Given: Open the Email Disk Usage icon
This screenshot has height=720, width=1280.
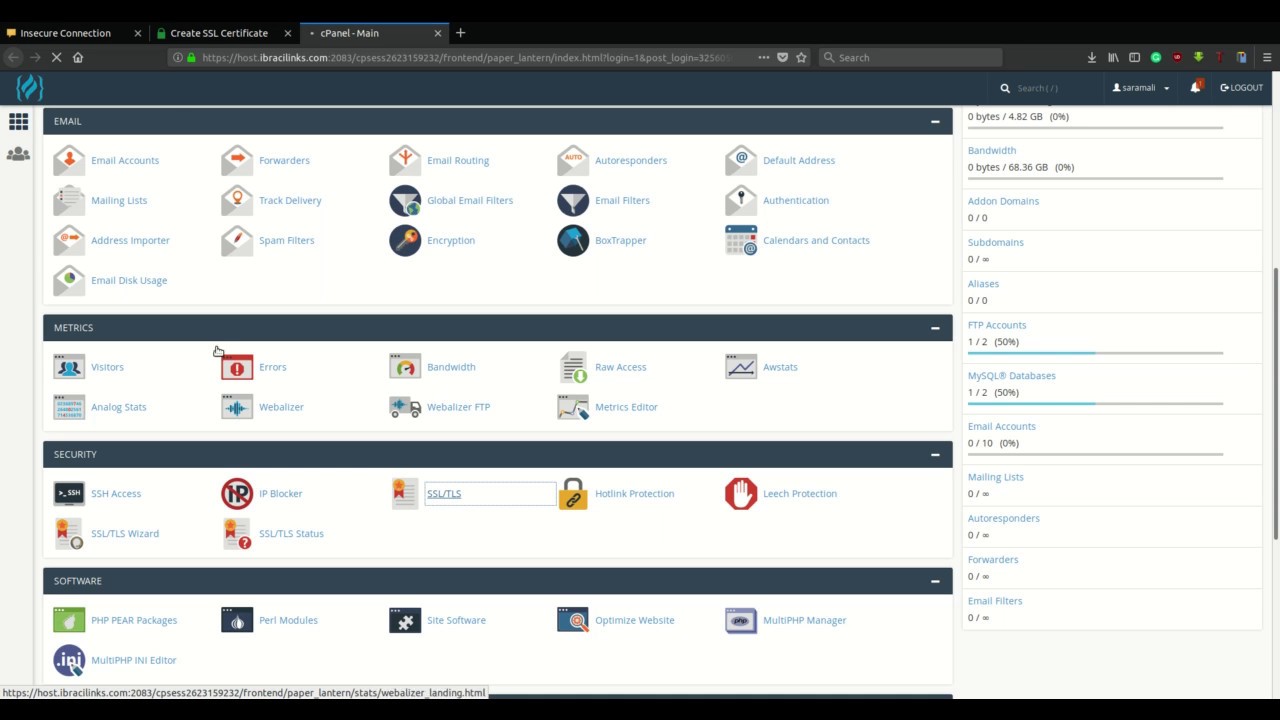Looking at the screenshot, I should coord(69,280).
